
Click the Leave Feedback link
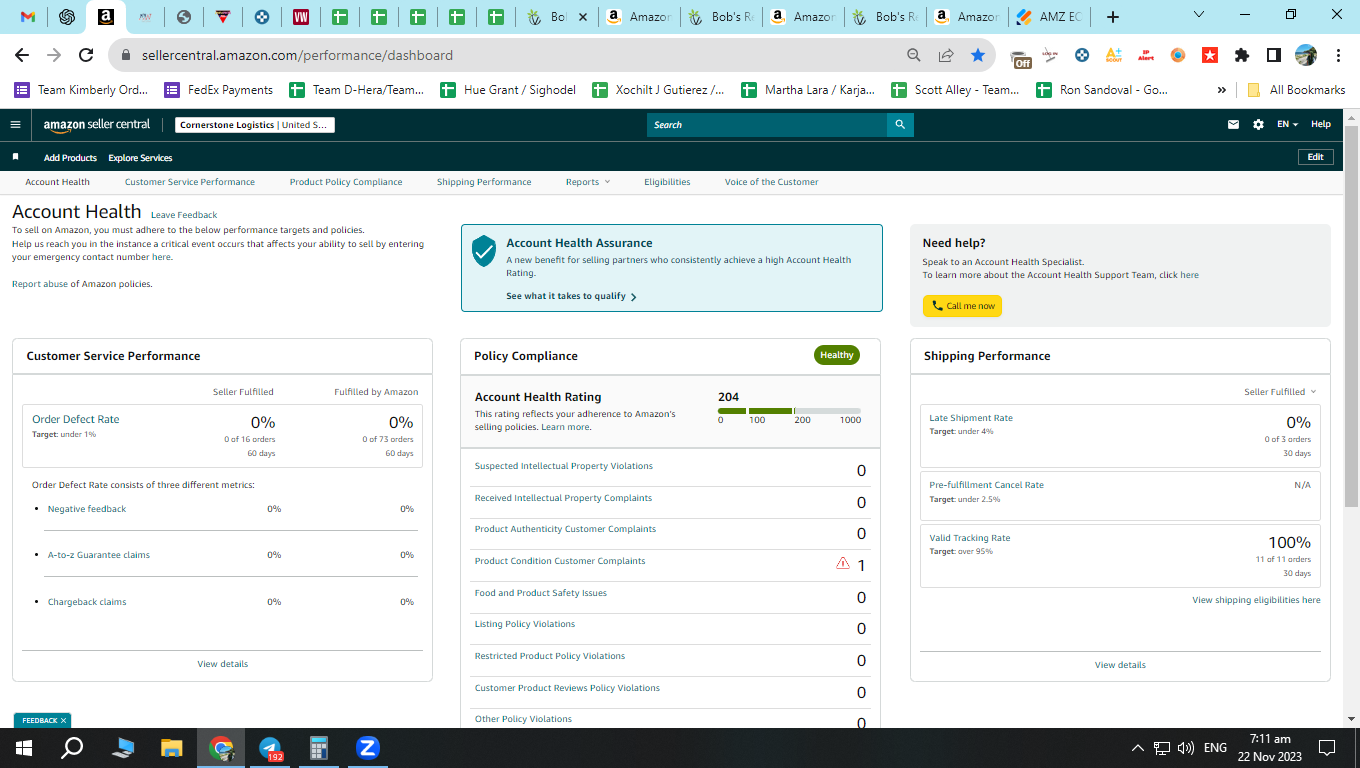[x=184, y=215]
